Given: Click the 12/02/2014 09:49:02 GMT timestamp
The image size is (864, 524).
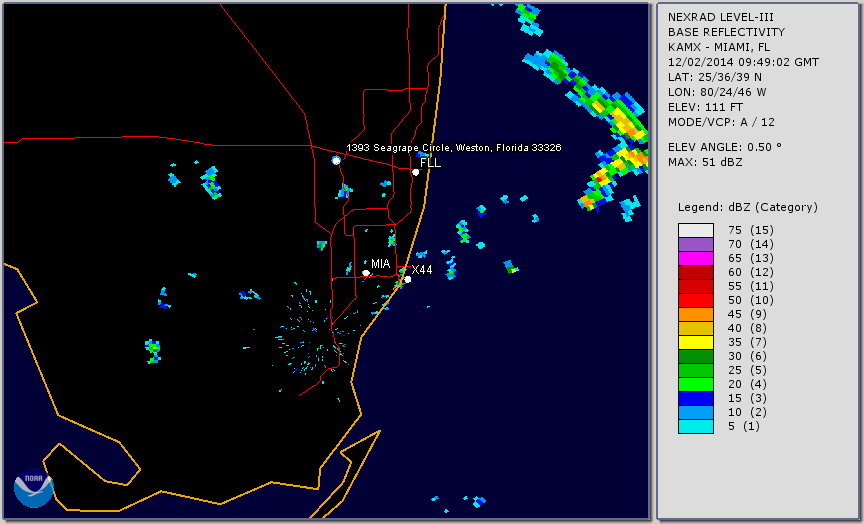Looking at the screenshot, I should click(743, 62).
